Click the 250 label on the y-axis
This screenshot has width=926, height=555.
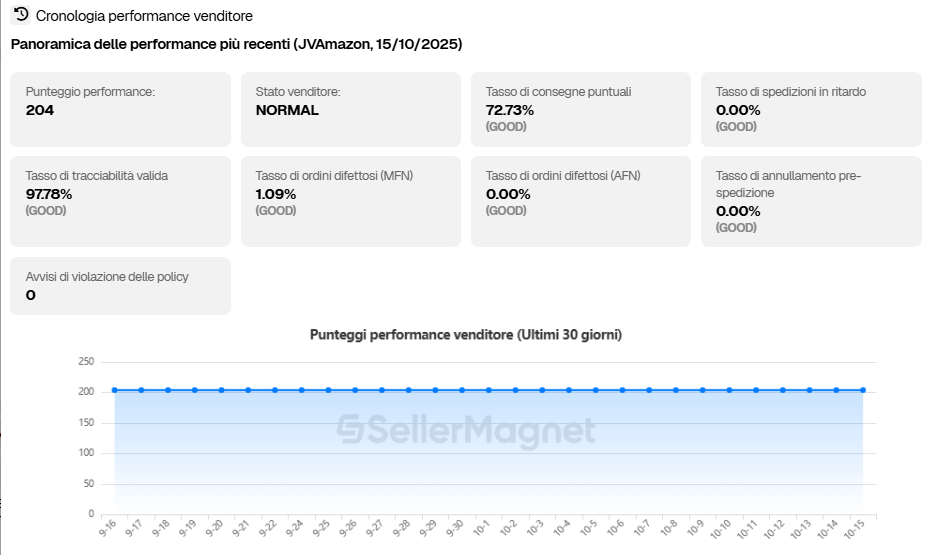coord(86,362)
